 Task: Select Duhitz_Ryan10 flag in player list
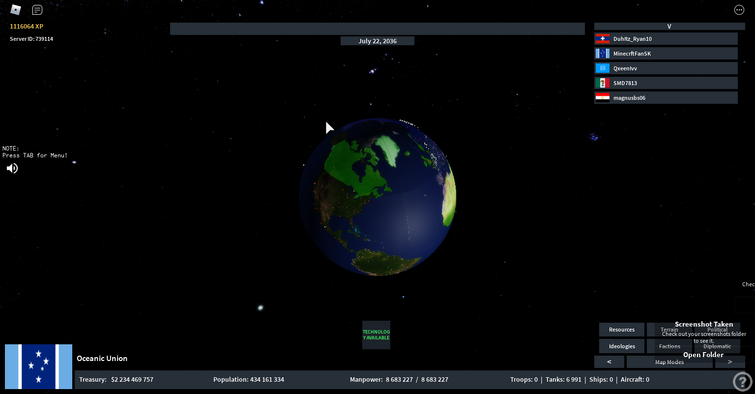602,39
